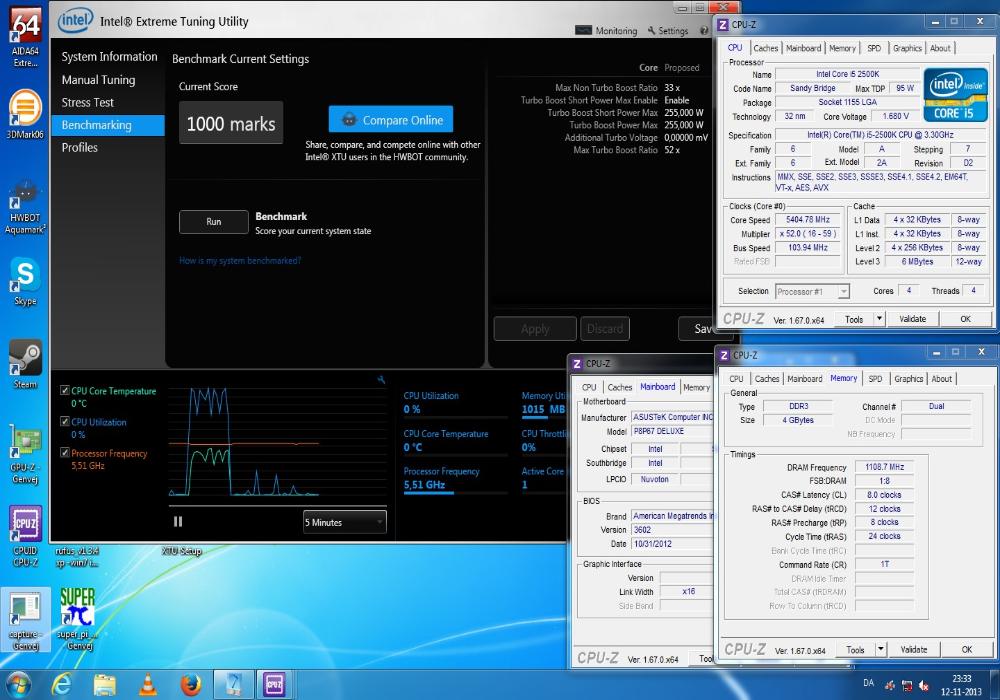The image size is (1000, 700).
Task: Click the system tray clock 23:33
Action: pos(961,678)
